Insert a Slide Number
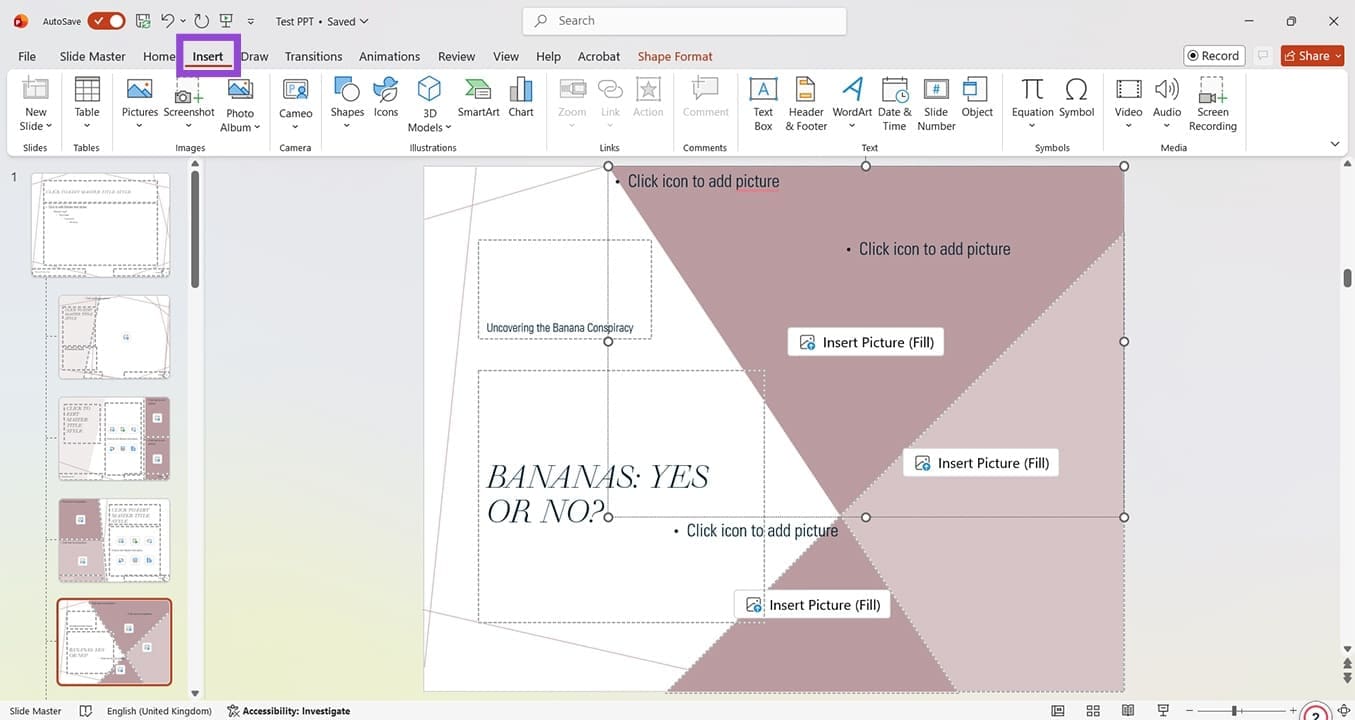This screenshot has width=1355, height=720. (x=936, y=103)
